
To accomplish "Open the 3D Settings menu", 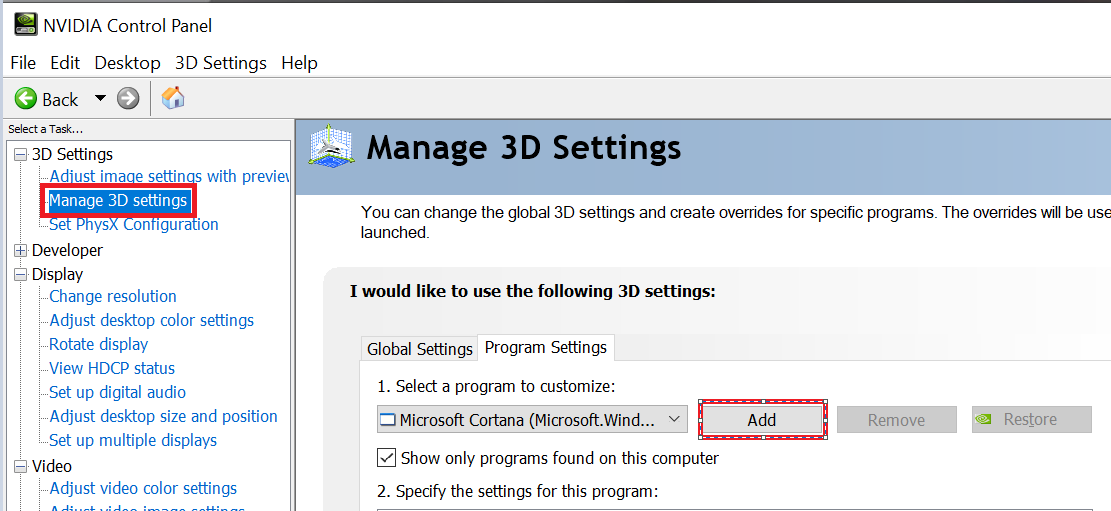I will pyautogui.click(x=221, y=63).
